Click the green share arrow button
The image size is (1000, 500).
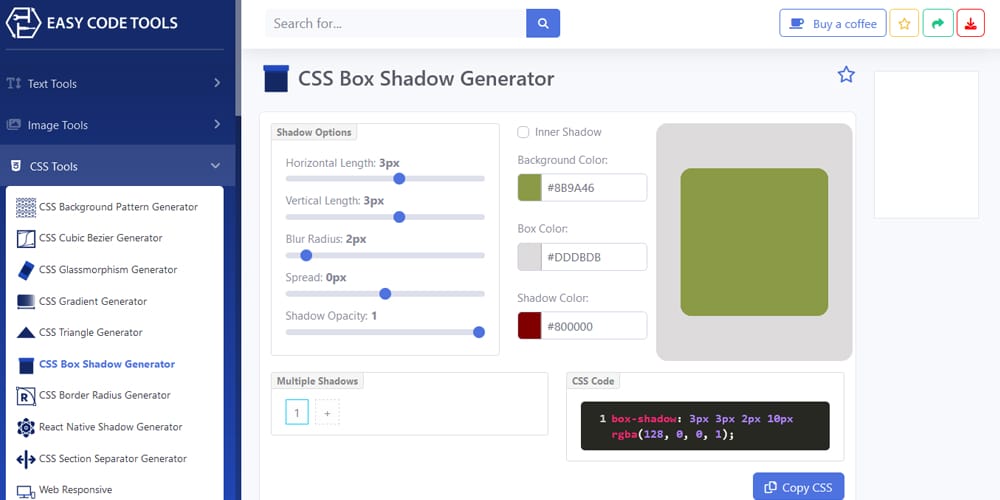pos(938,24)
